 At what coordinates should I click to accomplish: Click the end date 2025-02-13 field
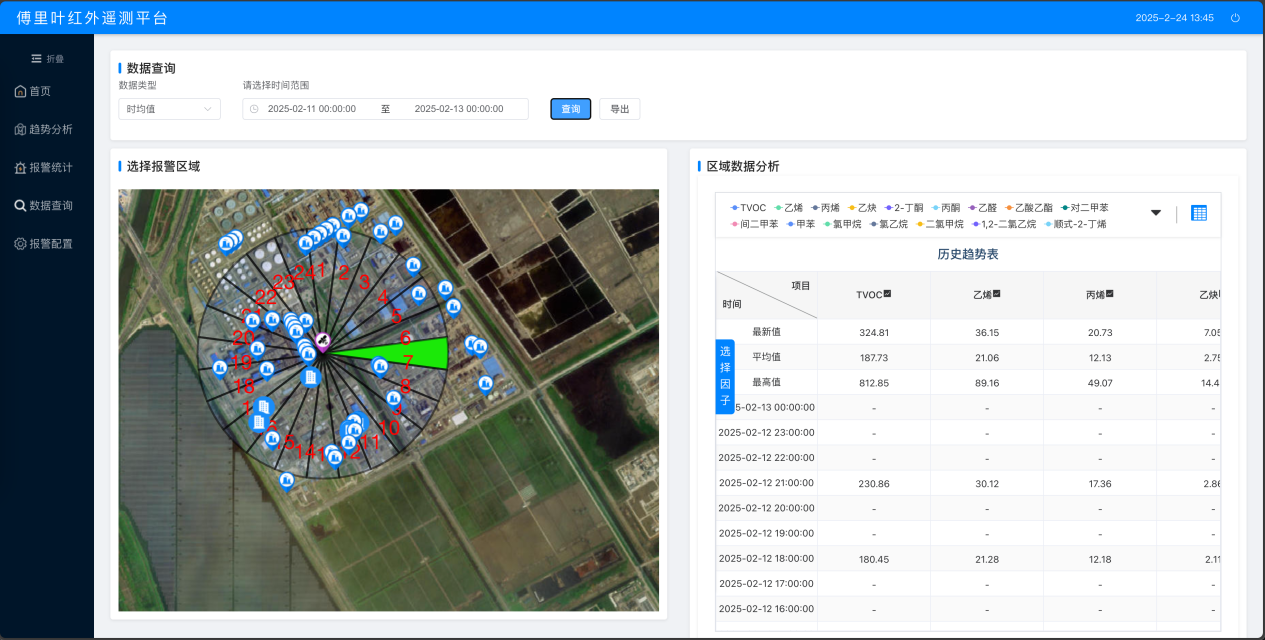pyautogui.click(x=459, y=109)
